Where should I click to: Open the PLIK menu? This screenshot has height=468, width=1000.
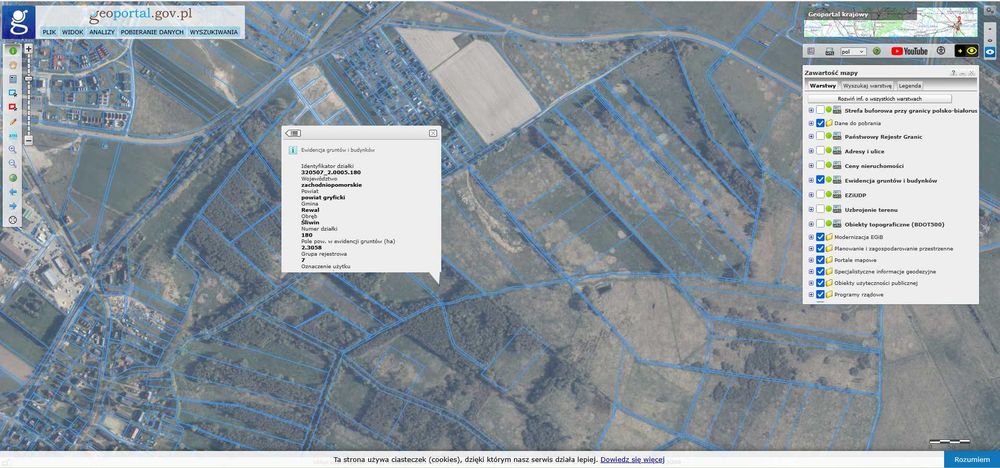(48, 32)
